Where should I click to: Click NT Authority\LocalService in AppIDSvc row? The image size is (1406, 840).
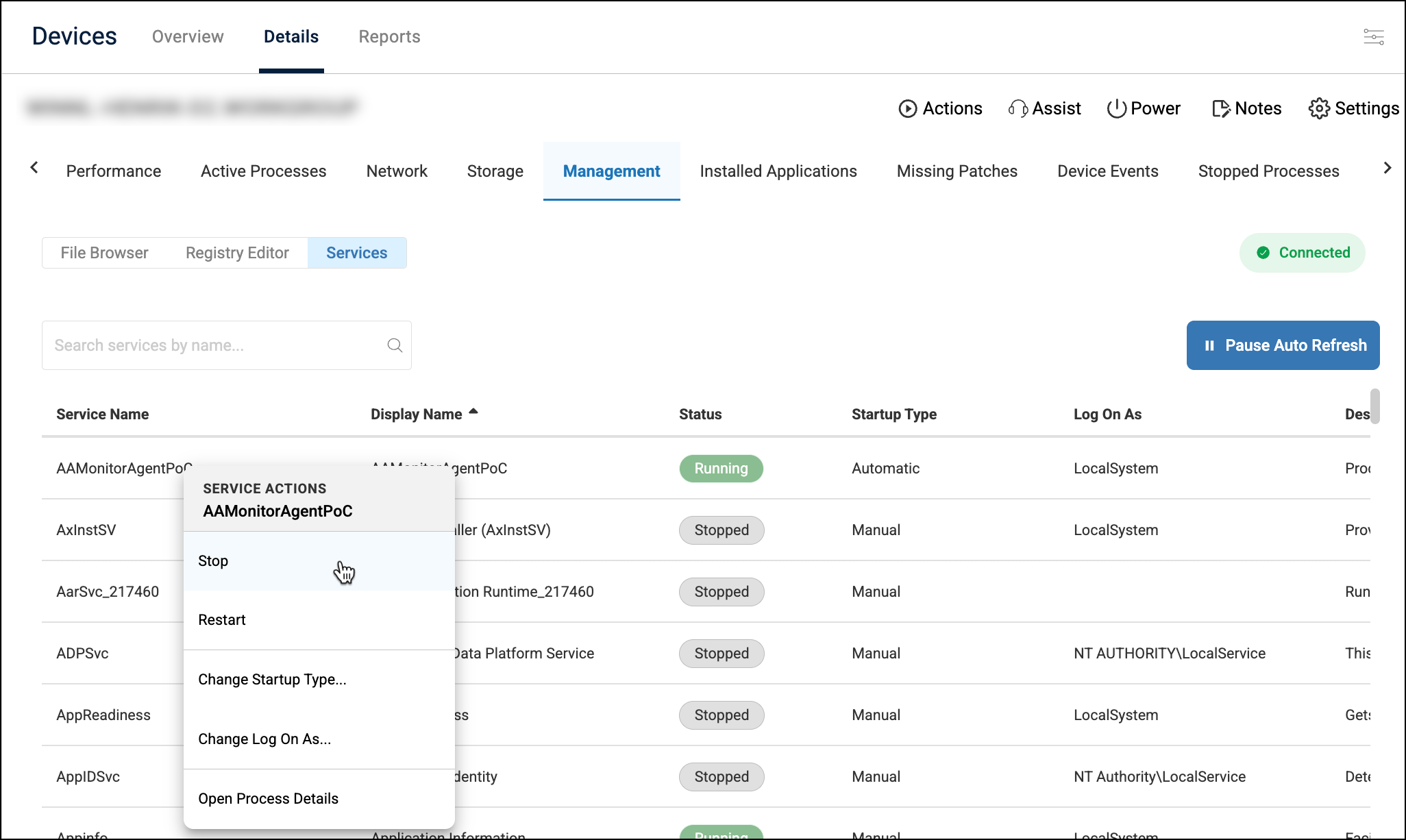[x=1160, y=777]
